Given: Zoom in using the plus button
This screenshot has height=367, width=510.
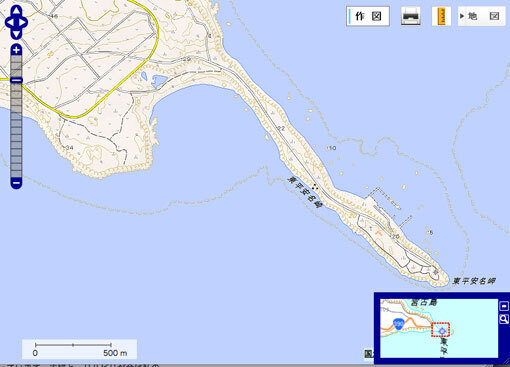Looking at the screenshot, I should click(x=16, y=50).
